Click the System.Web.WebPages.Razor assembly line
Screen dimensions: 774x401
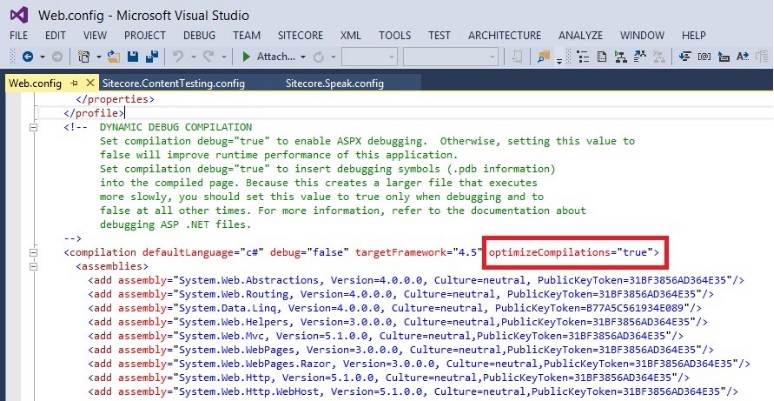(x=419, y=364)
